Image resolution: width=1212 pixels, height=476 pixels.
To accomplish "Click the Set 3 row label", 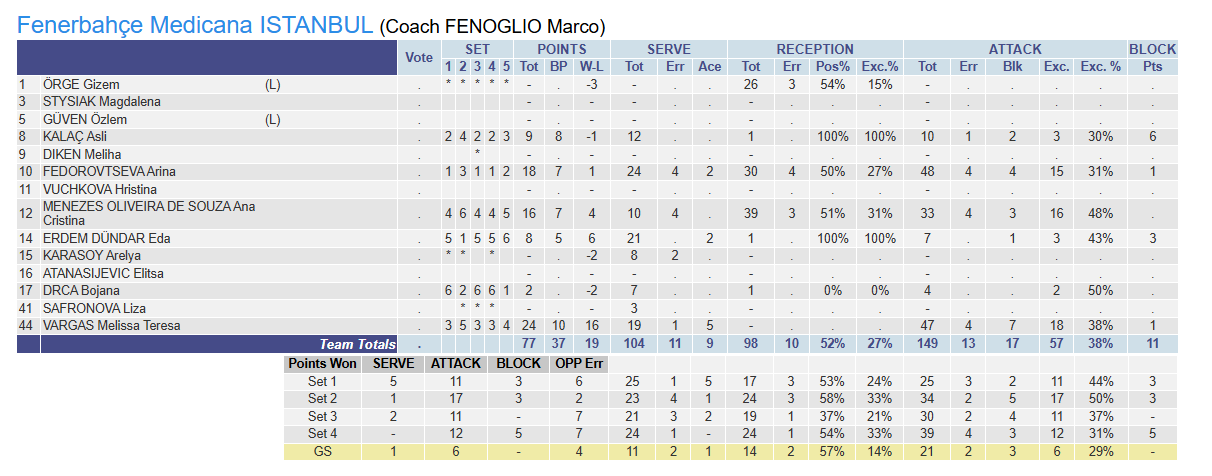I will [322, 416].
